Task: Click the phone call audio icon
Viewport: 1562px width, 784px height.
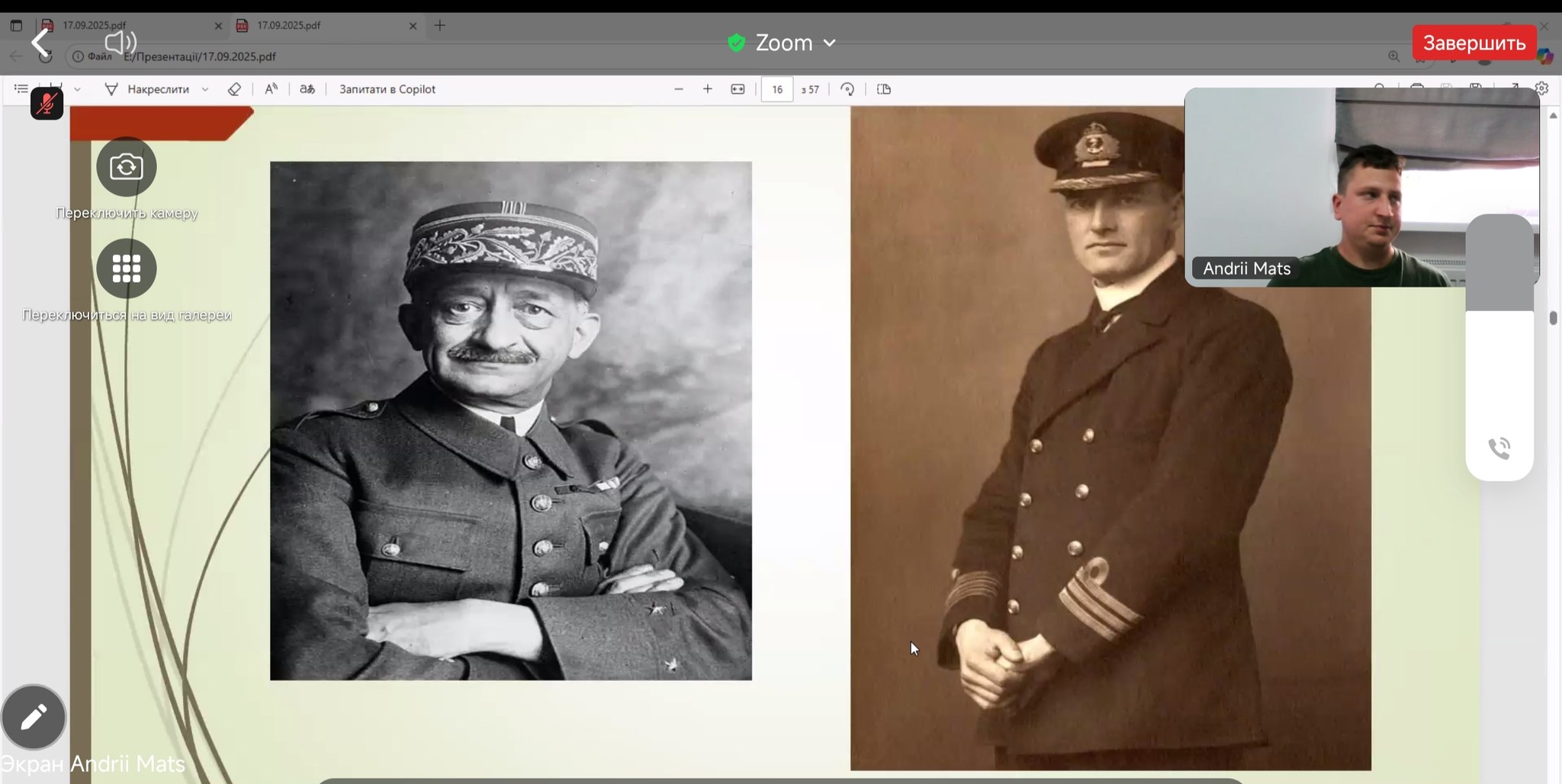Action: tap(1499, 448)
